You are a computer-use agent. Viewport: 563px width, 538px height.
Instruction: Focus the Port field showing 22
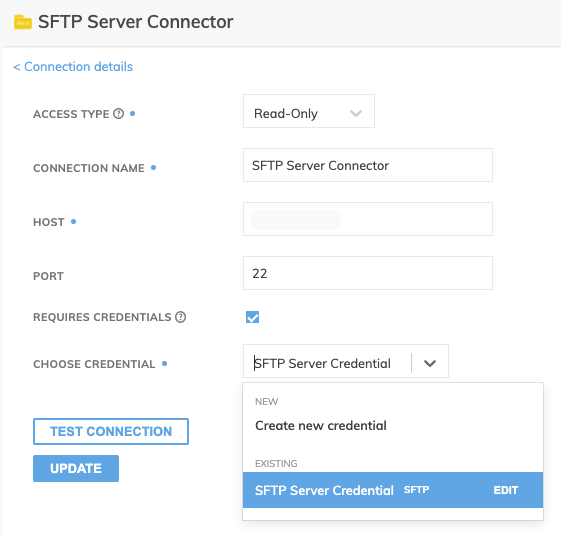[368, 273]
